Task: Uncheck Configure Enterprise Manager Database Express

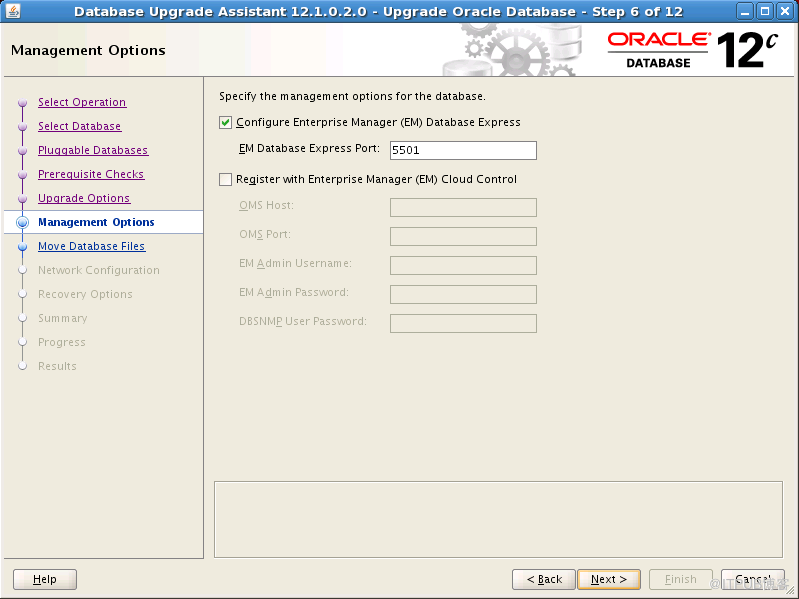Action: tap(225, 123)
